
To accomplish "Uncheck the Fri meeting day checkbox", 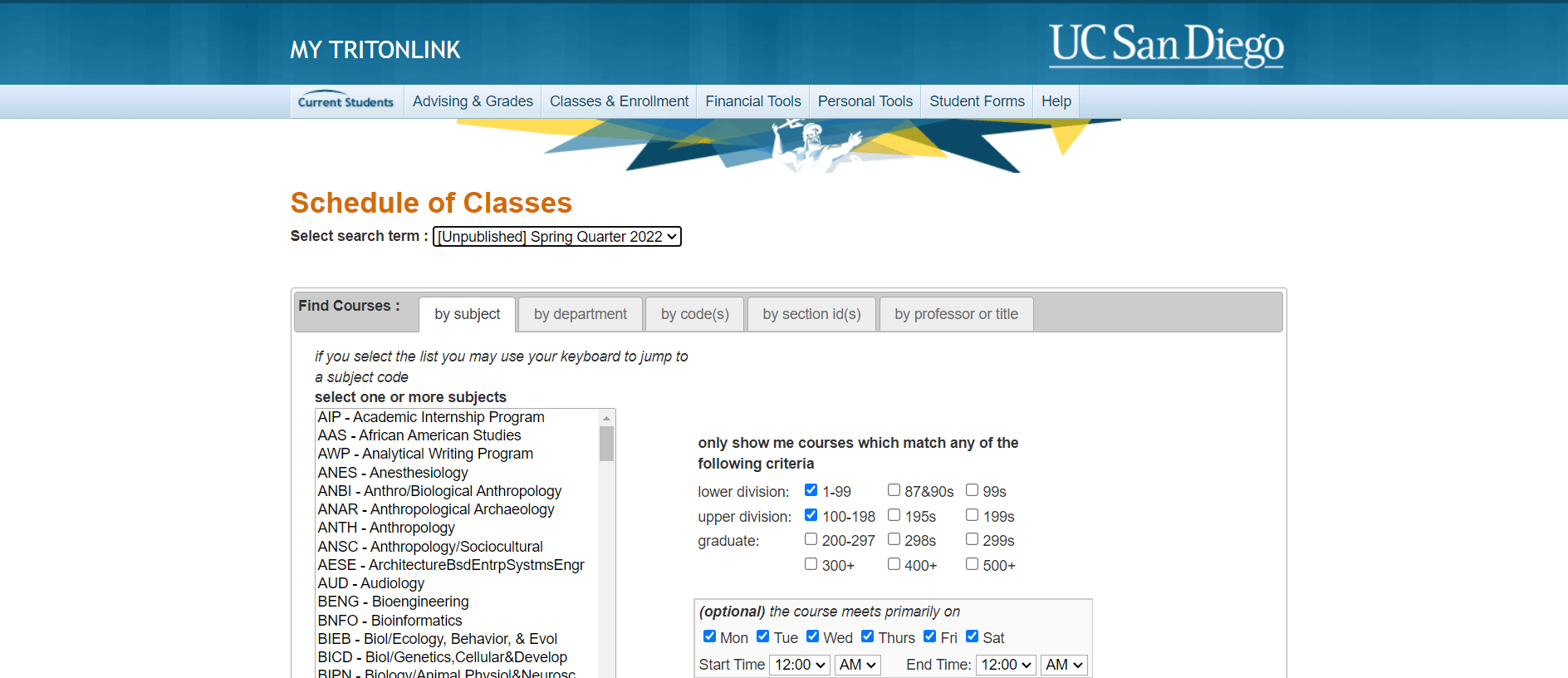I will (x=929, y=636).
